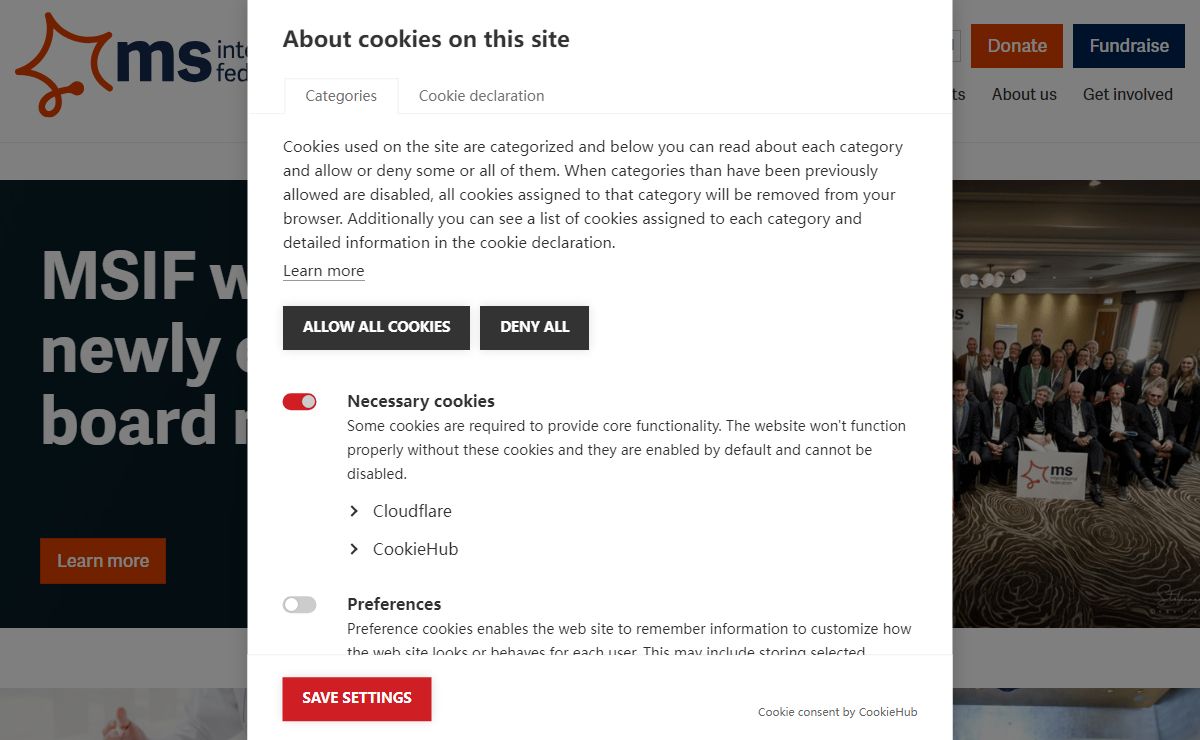This screenshot has height=740, width=1200.
Task: Click the Preferences category heading
Action: [x=394, y=604]
